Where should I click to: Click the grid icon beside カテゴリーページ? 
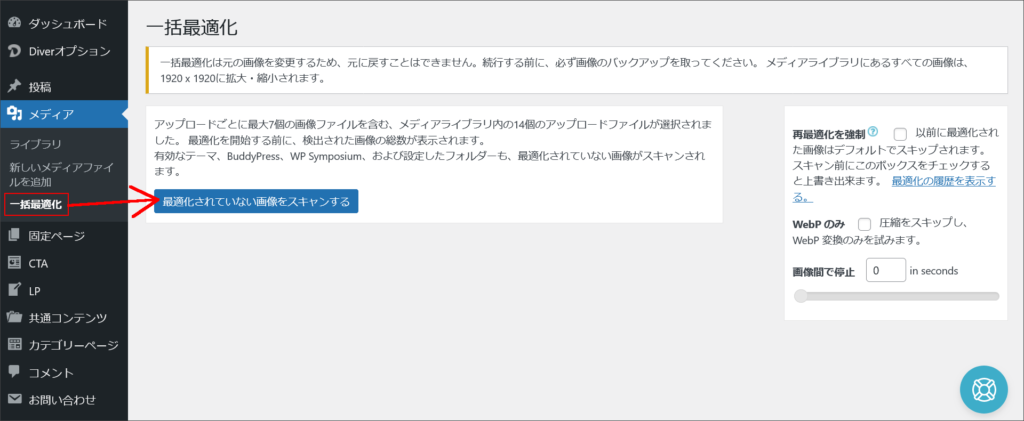coord(14,345)
